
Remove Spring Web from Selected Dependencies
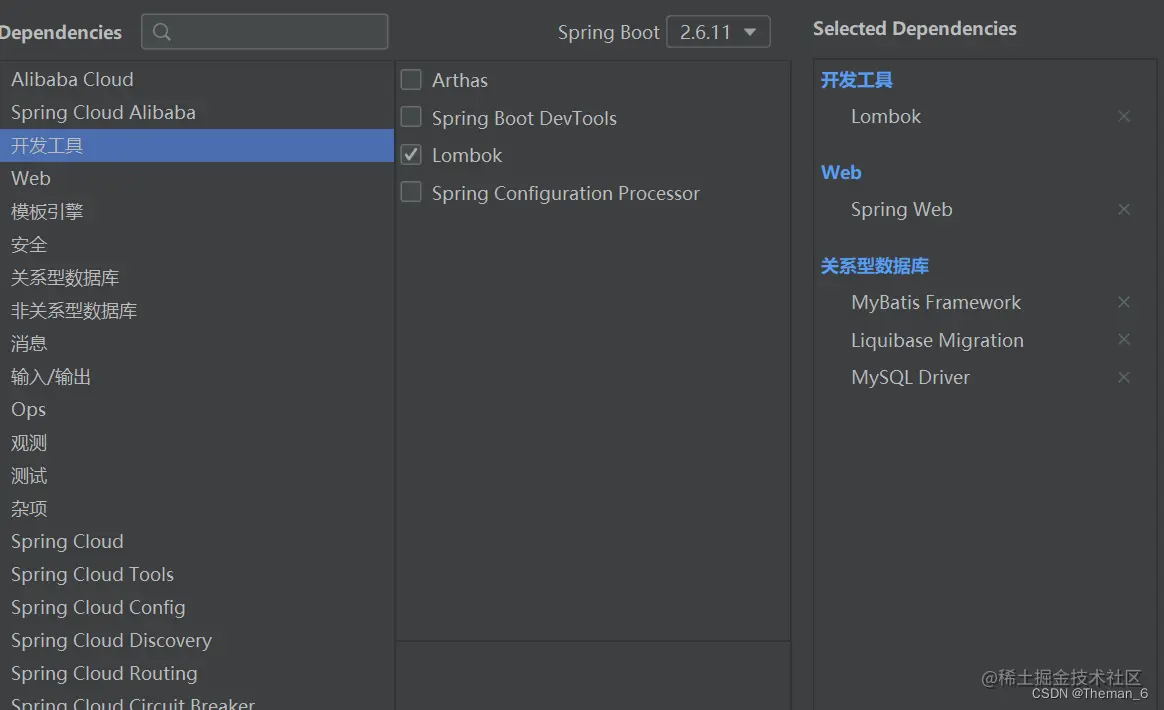(x=1124, y=209)
